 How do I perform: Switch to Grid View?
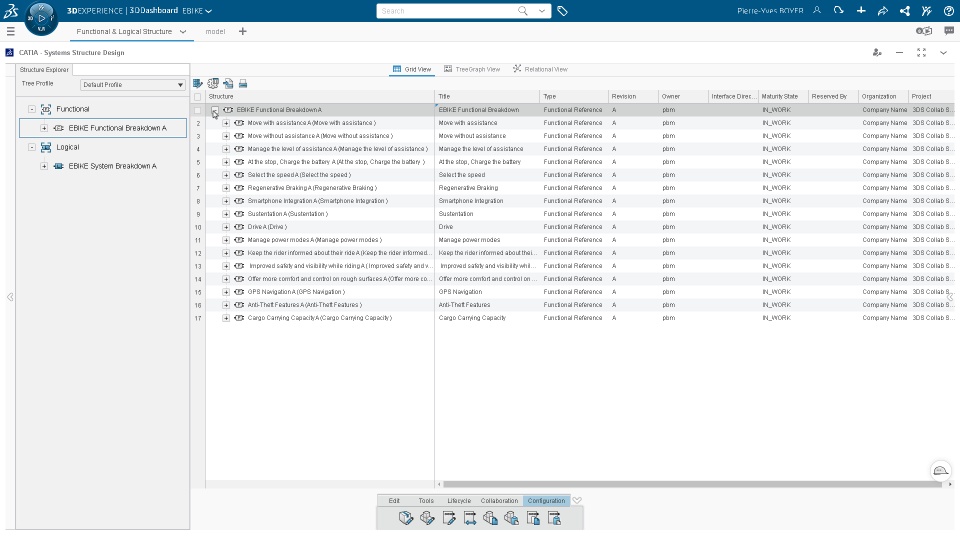tap(412, 69)
